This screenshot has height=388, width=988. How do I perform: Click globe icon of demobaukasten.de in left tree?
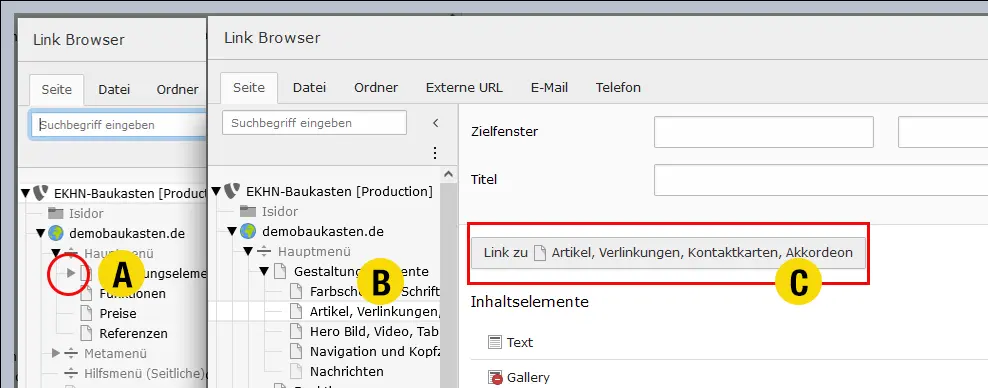click(x=56, y=234)
